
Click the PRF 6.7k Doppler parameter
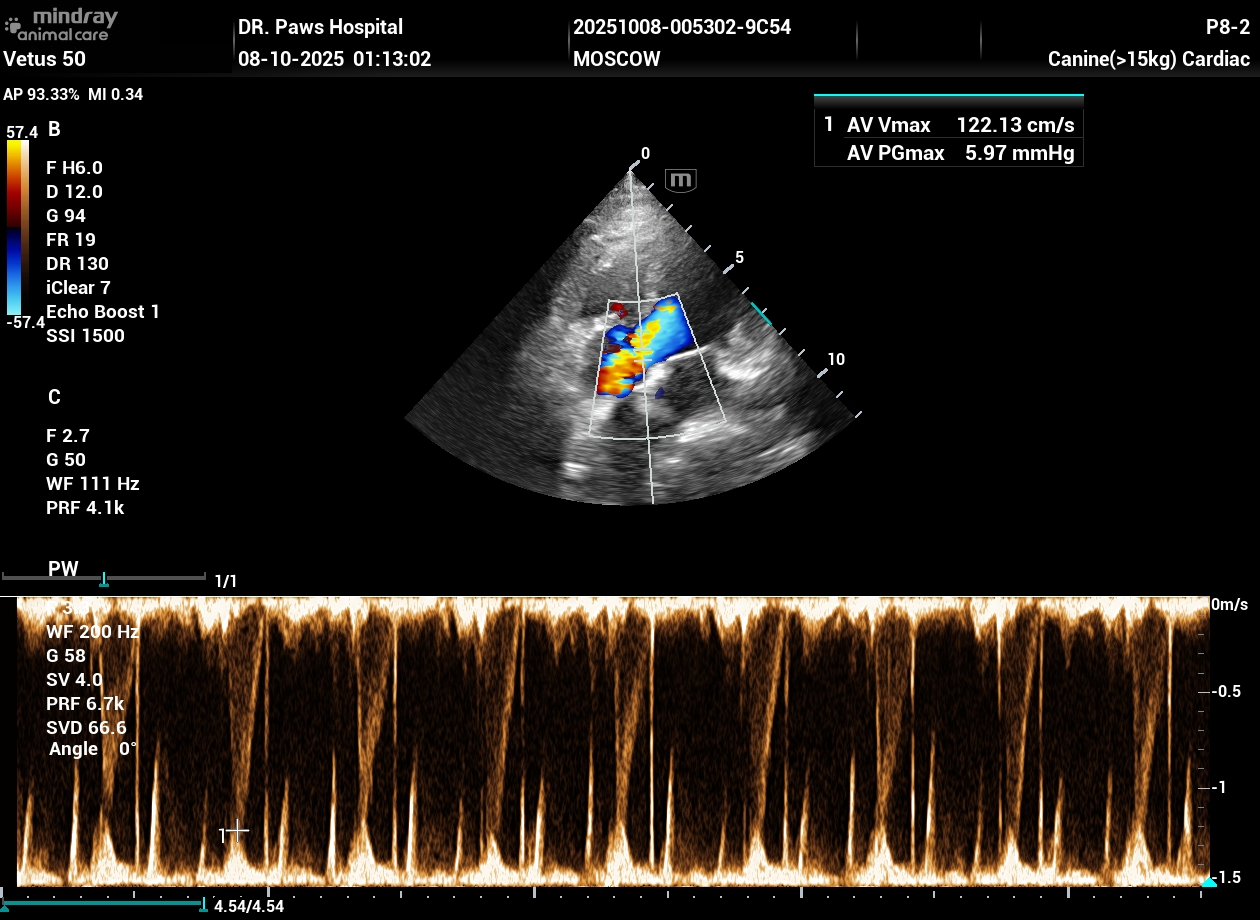click(x=85, y=704)
